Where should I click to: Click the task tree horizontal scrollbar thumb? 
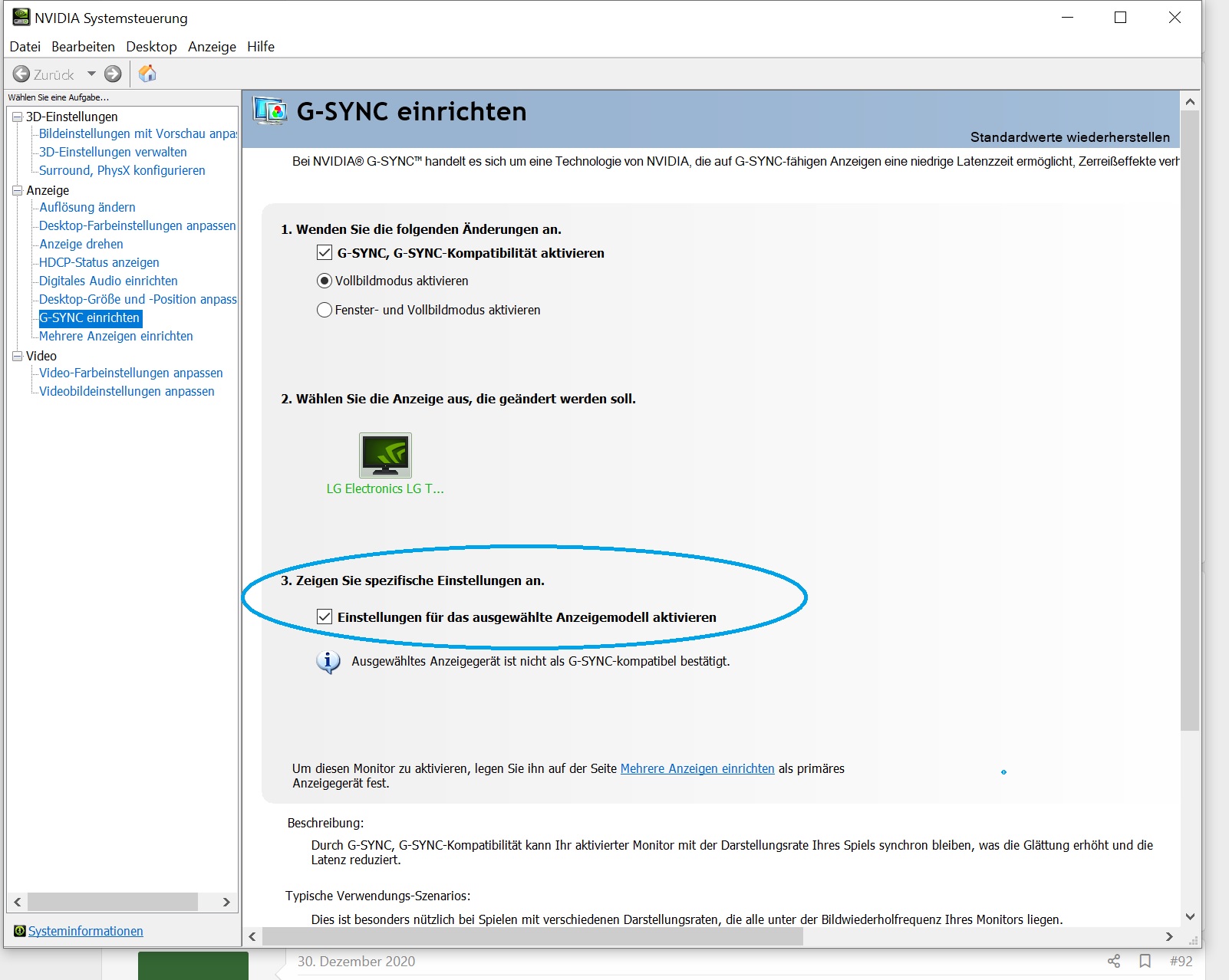click(x=112, y=902)
